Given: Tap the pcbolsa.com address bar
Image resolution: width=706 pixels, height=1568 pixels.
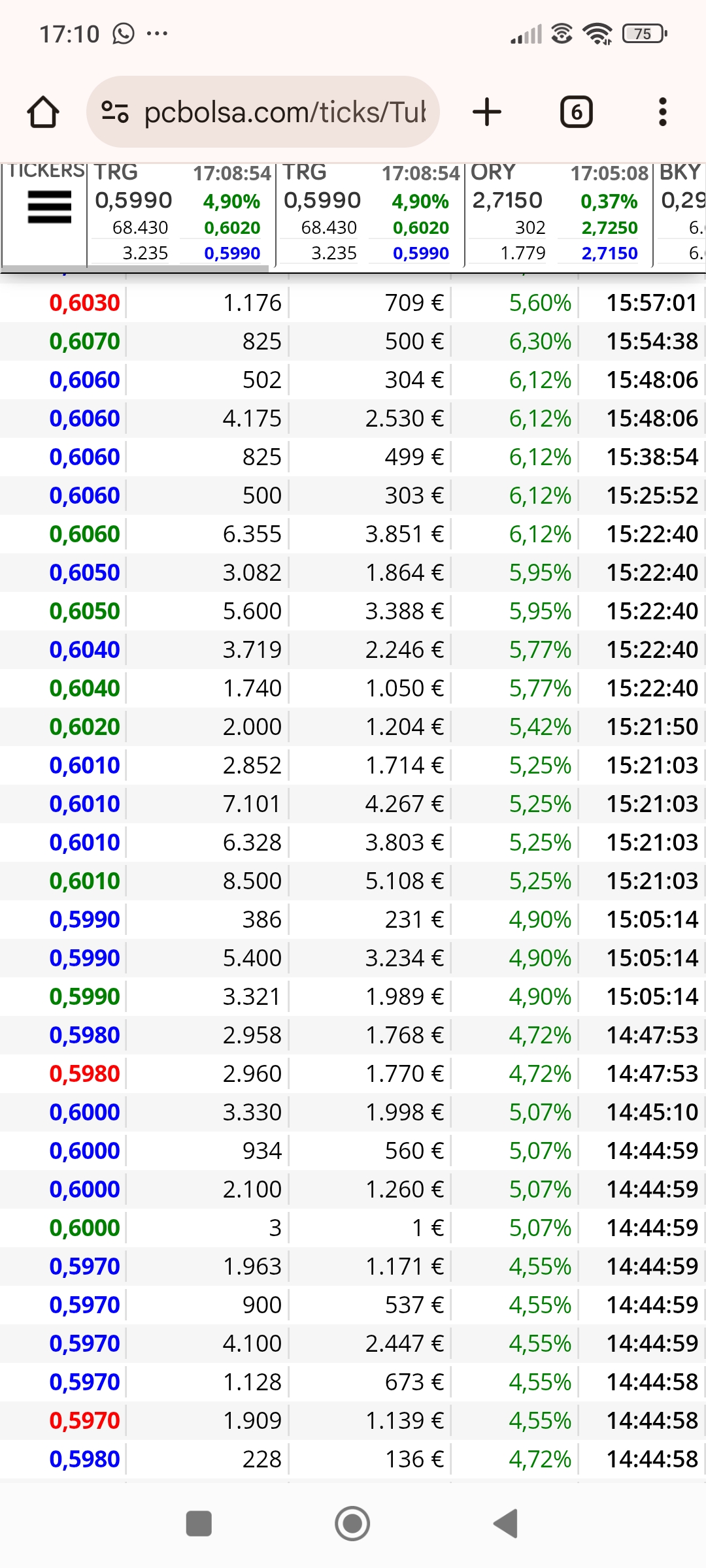Looking at the screenshot, I should pyautogui.click(x=263, y=112).
